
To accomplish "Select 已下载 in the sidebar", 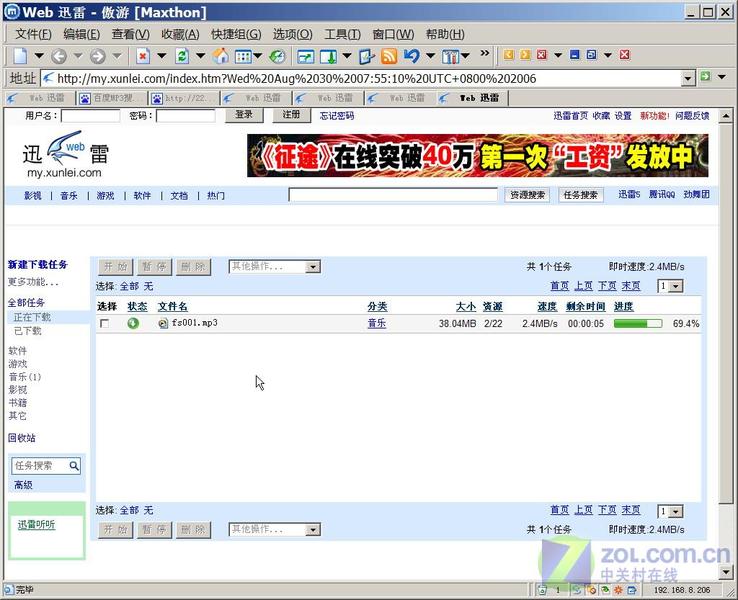I will [x=28, y=331].
